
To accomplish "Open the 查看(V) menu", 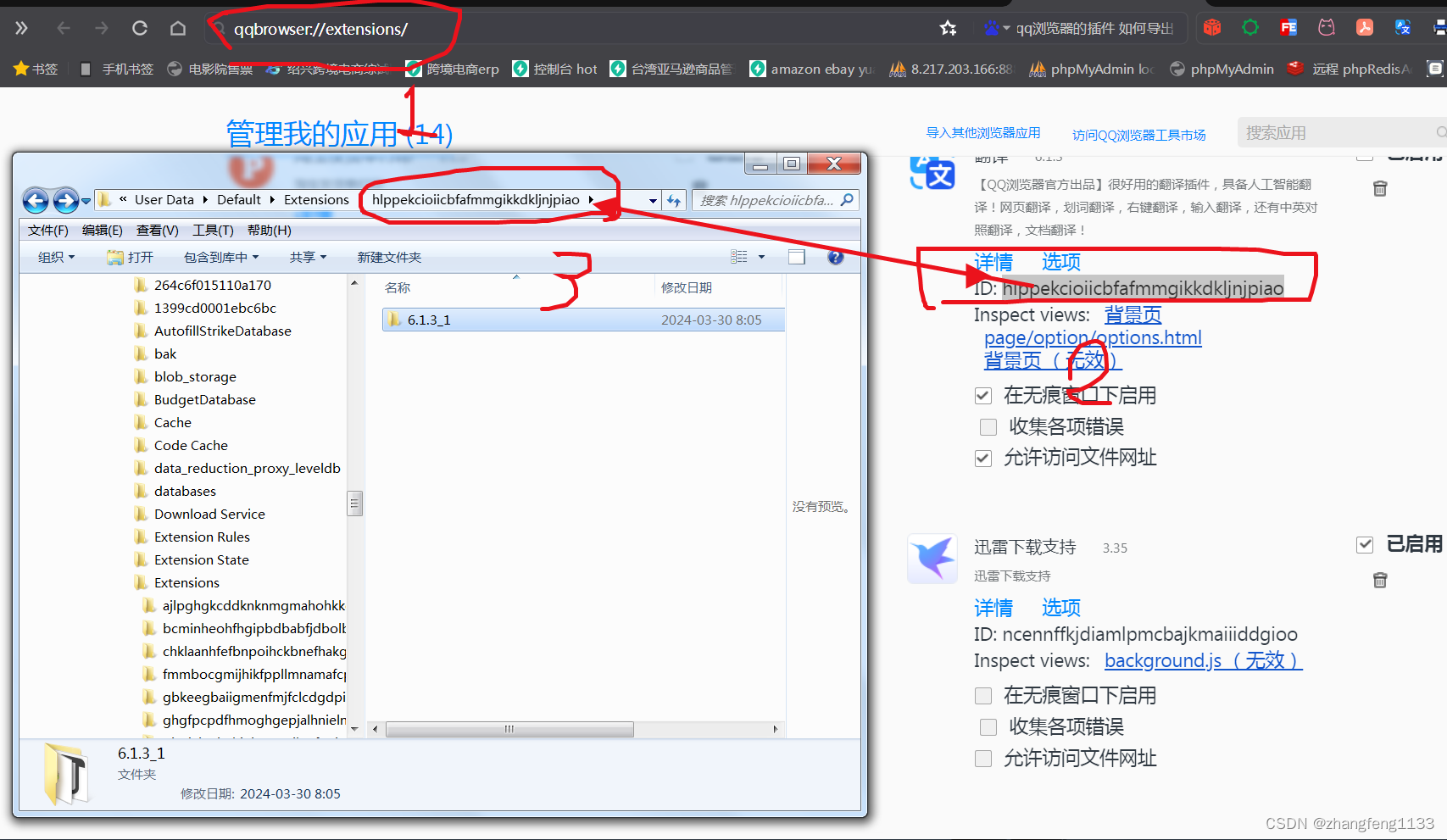I will pos(158,231).
